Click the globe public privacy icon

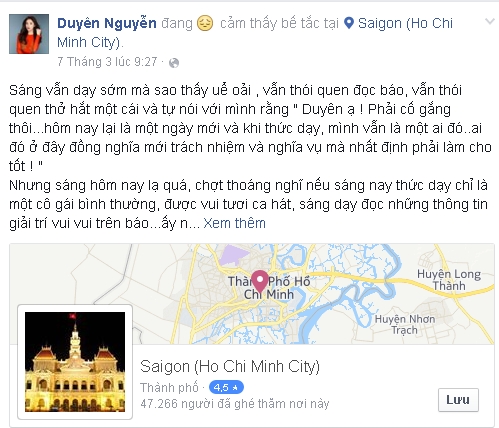point(174,63)
